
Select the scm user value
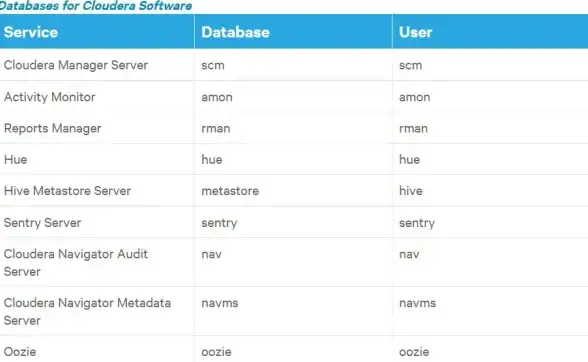411,65
